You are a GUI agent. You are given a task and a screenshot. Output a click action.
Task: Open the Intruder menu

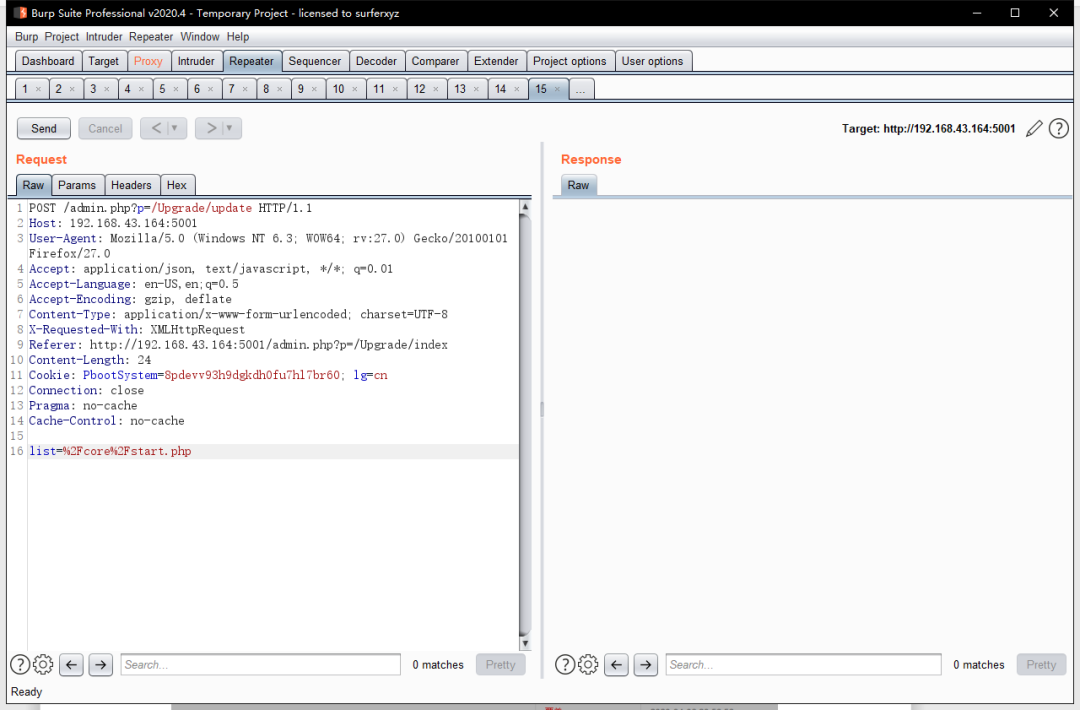pos(104,37)
